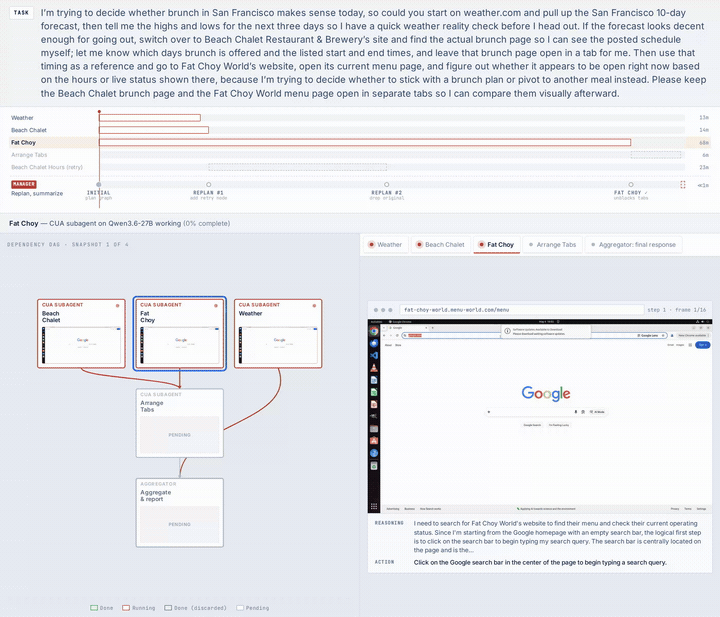Click the dashed red marker at manager row end

coord(683,185)
